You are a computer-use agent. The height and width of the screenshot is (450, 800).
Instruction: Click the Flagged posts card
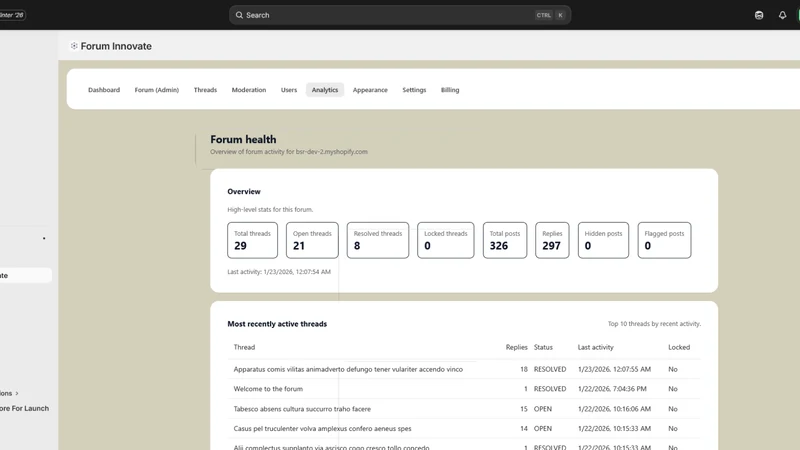pos(664,240)
